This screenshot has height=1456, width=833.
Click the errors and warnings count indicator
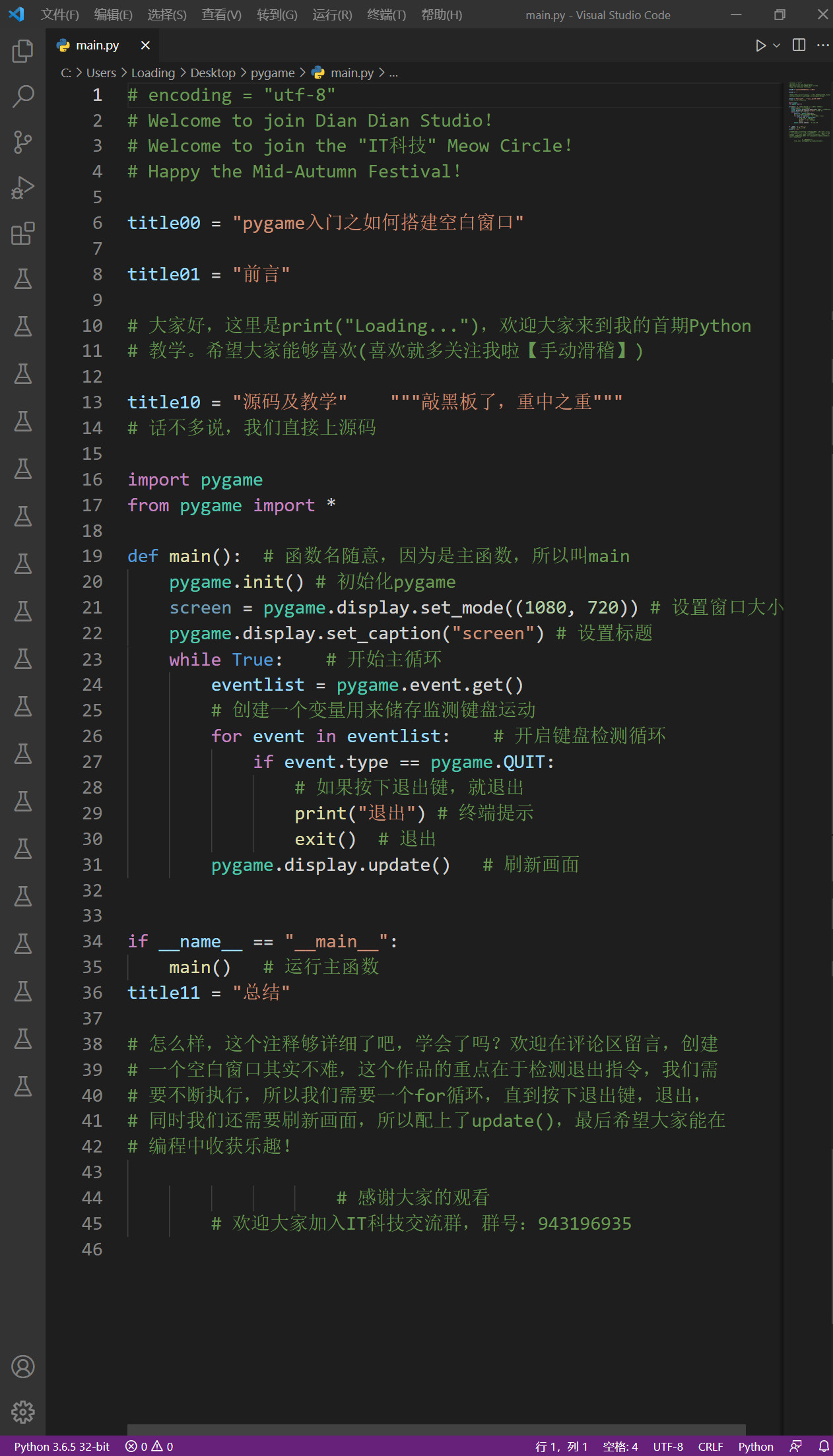click(x=149, y=1446)
